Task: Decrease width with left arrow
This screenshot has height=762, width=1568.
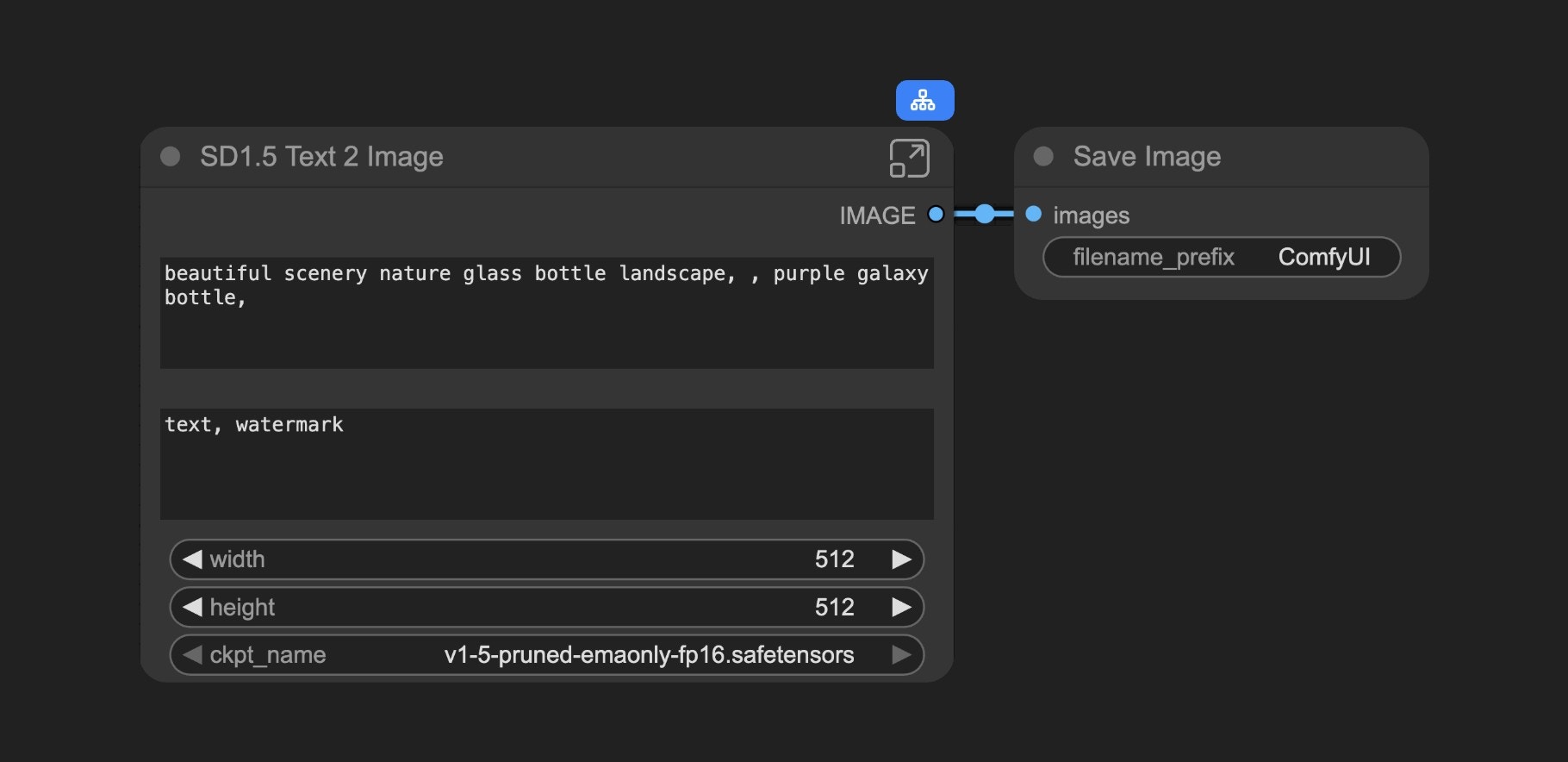Action: 192,559
